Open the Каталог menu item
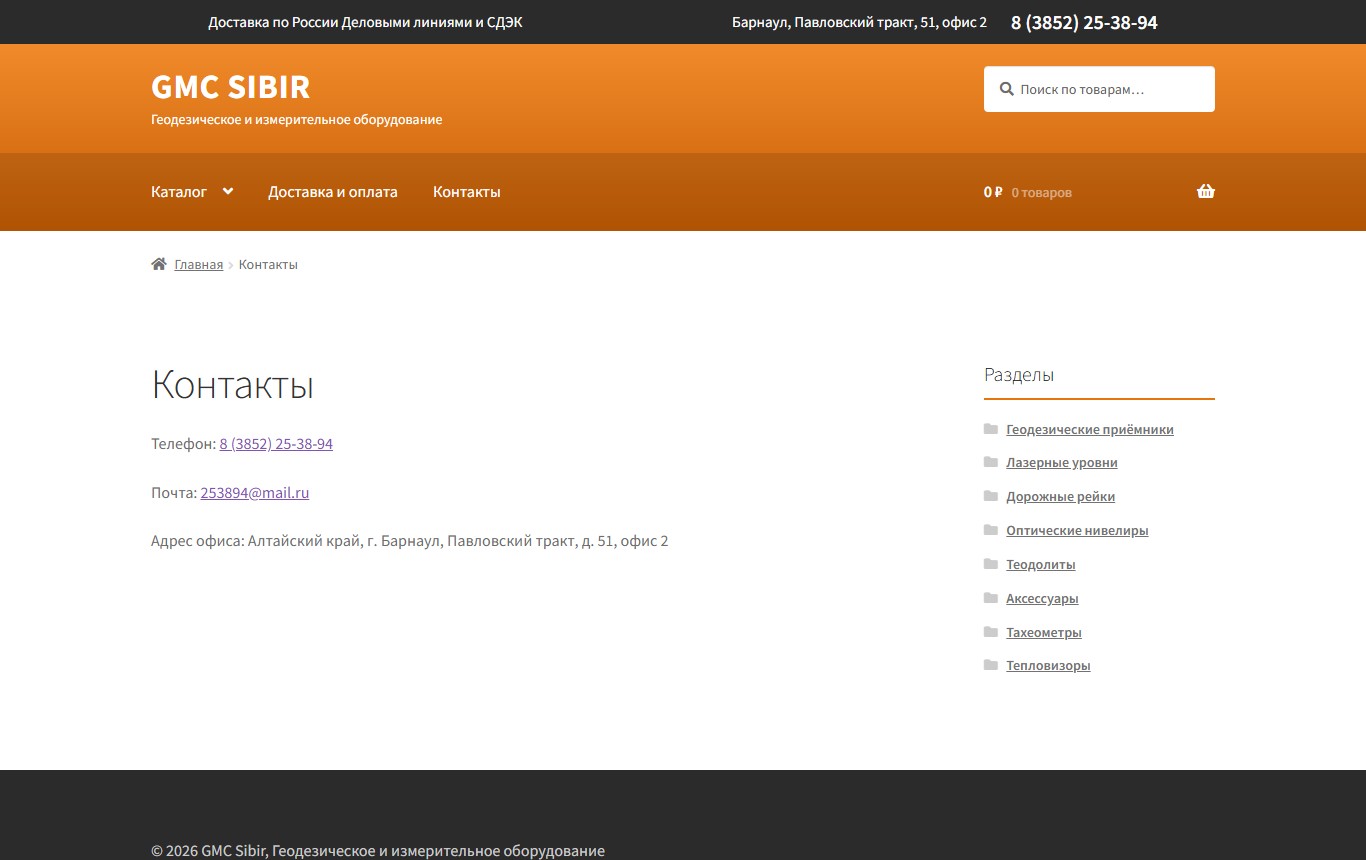Viewport: 1366px width, 860px height. pos(179,192)
